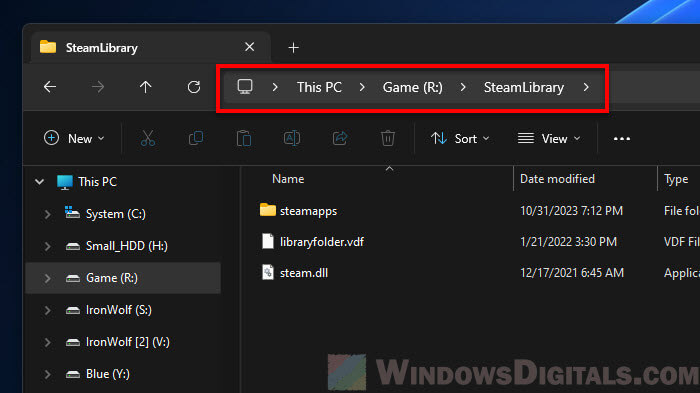Click date 1/21/2022 3:30 PM
The height and width of the screenshot is (393, 700).
pos(568,242)
